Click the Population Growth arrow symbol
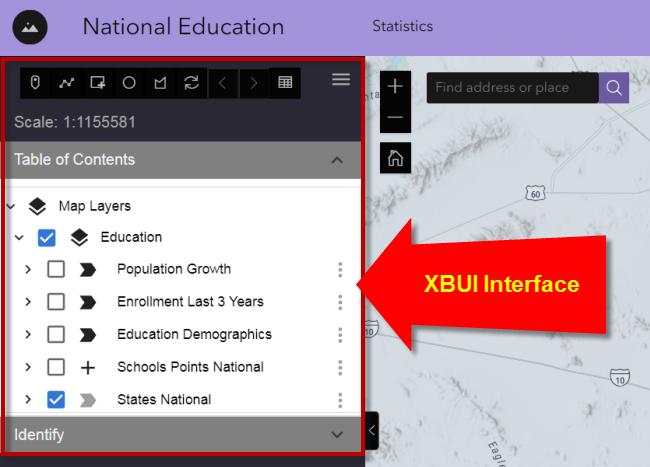This screenshot has width=650, height=467. (87, 270)
